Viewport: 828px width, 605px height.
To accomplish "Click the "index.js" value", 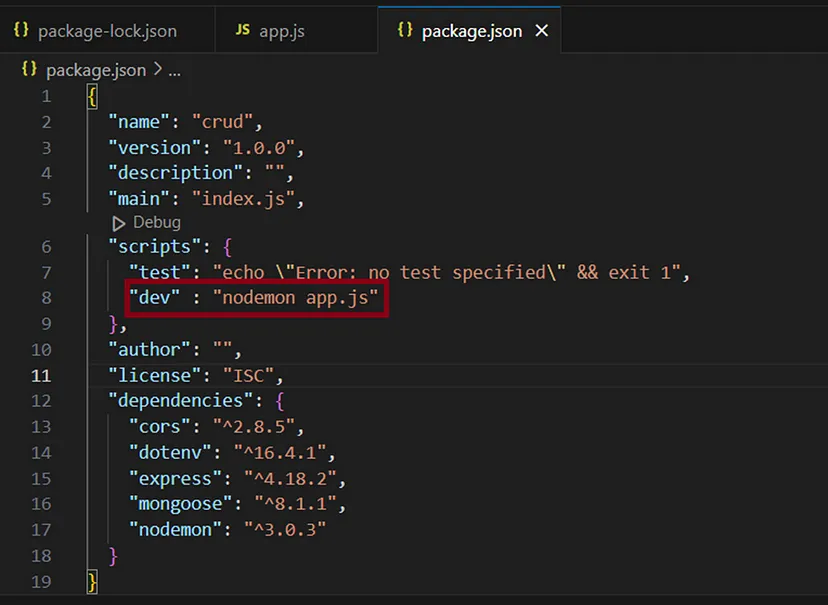I will tap(243, 199).
